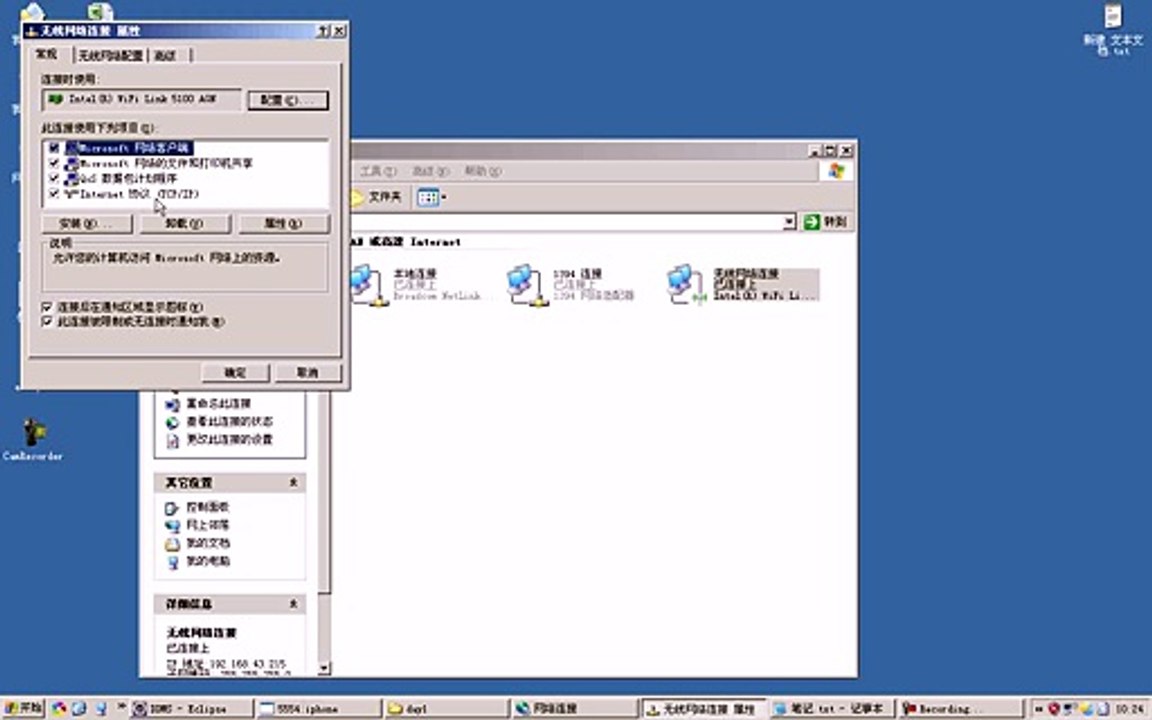The image size is (1152, 720).
Task: Collapse the 其它位置 panel section
Action: point(293,483)
